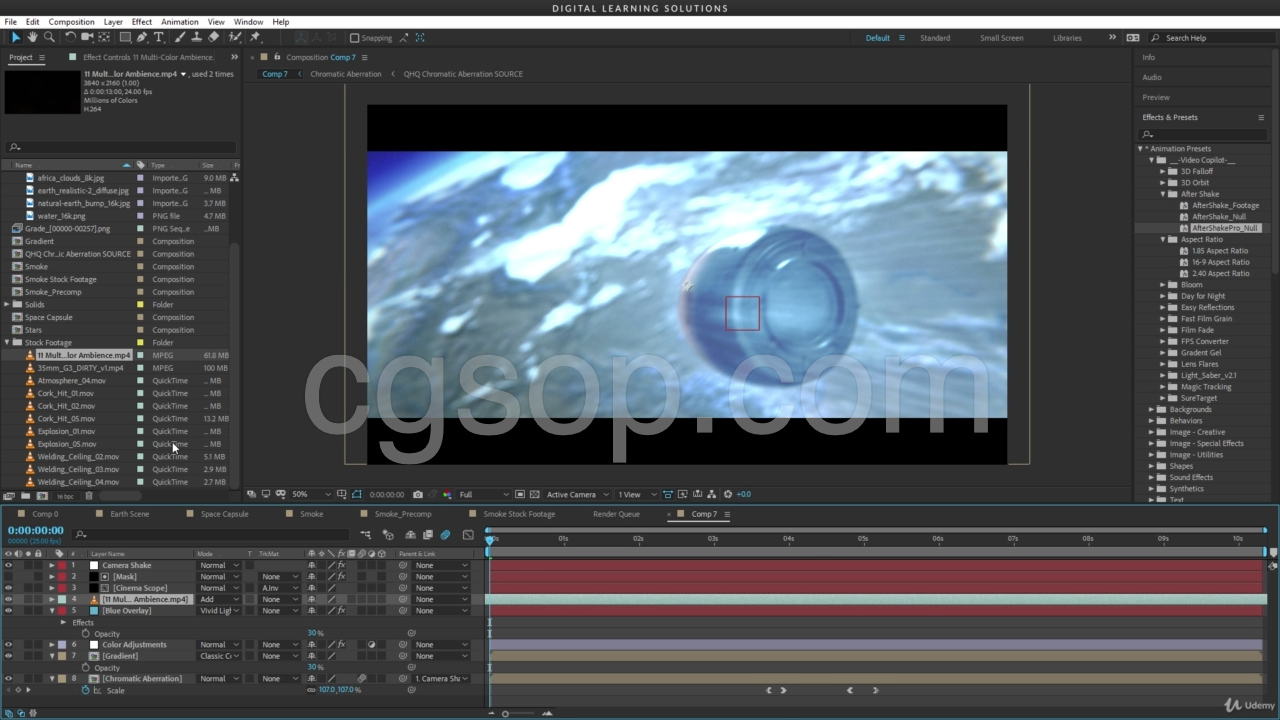
Task: Select the Clone Stamp tool
Action: (x=196, y=38)
